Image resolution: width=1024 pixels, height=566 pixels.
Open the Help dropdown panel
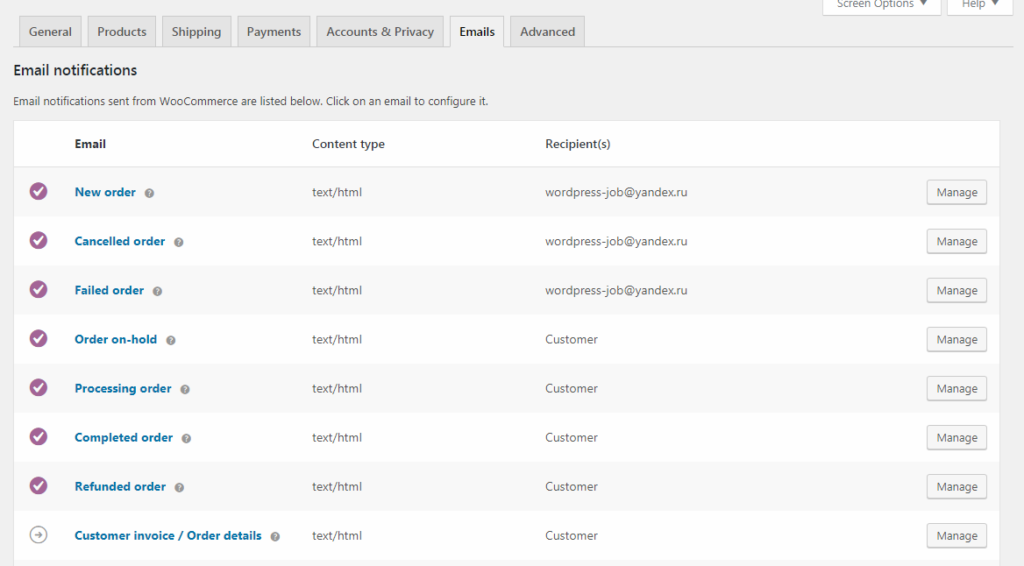(979, 5)
